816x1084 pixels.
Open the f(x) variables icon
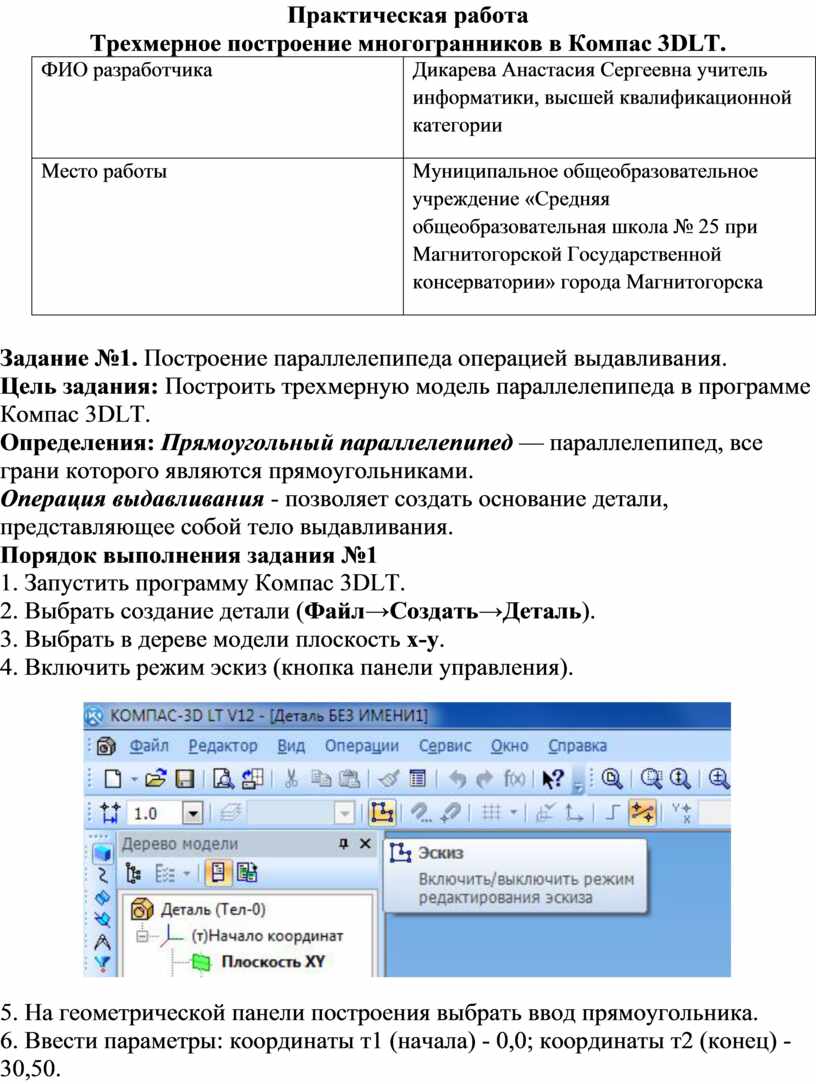coord(514,779)
